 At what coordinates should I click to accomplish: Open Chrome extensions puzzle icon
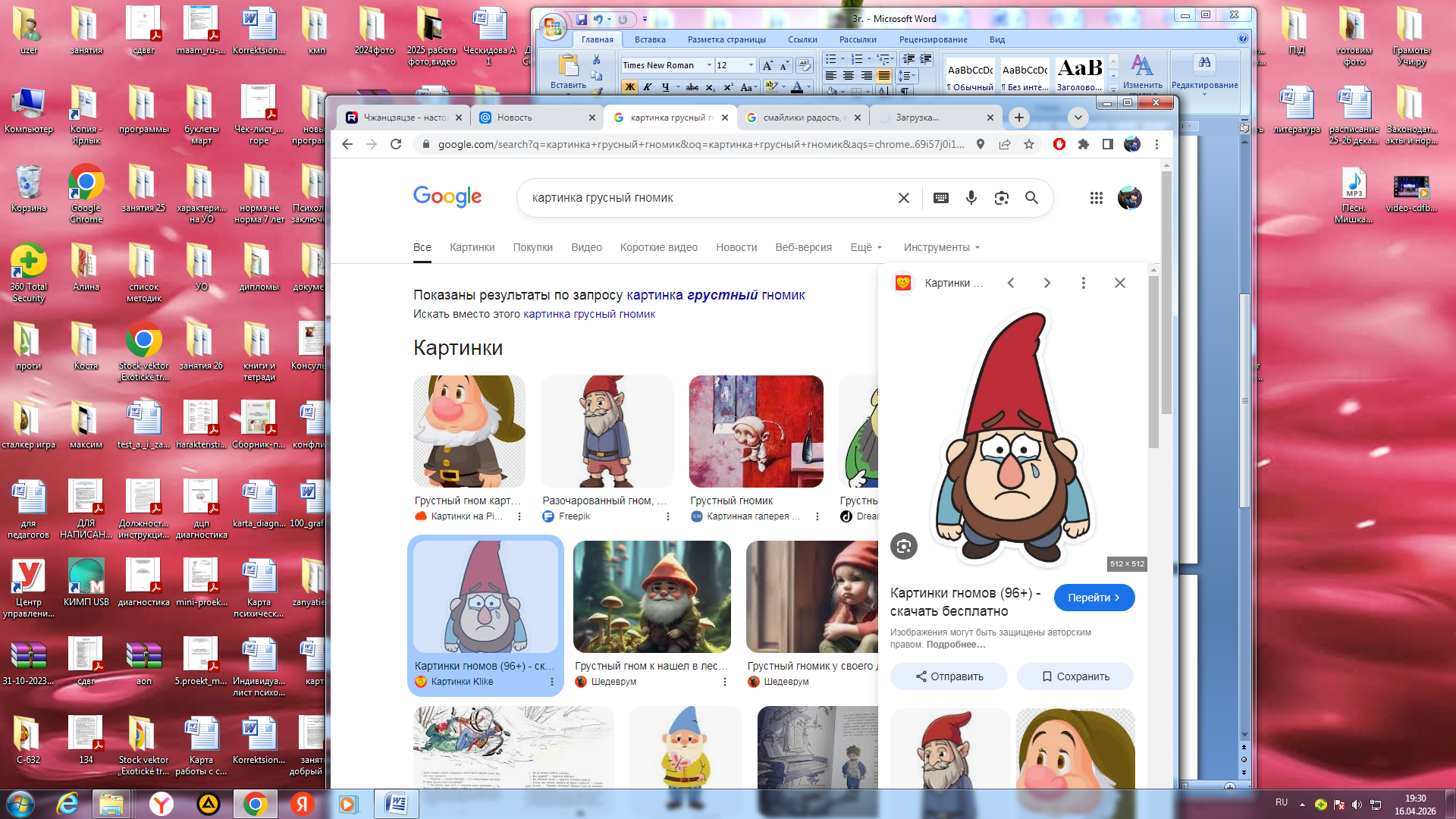pyautogui.click(x=1084, y=144)
